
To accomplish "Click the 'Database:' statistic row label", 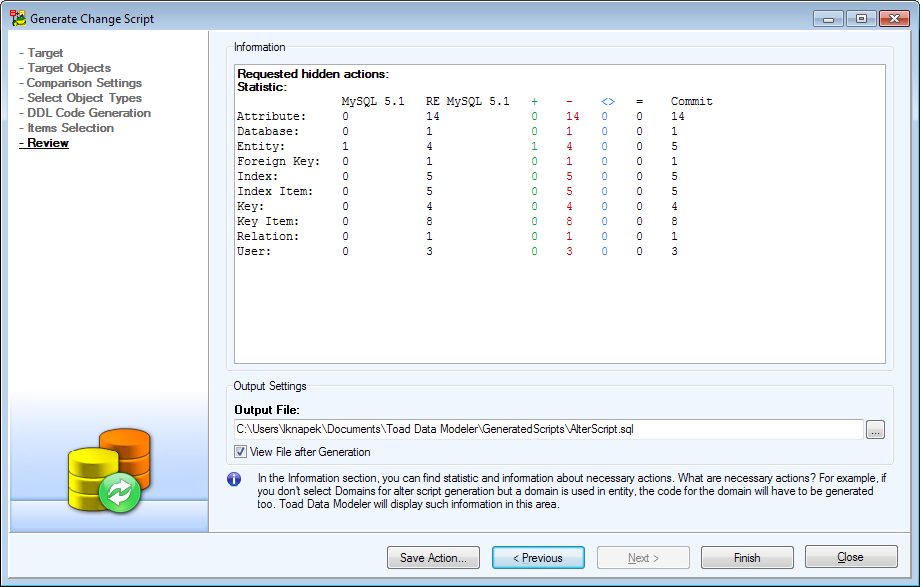I will click(268, 131).
